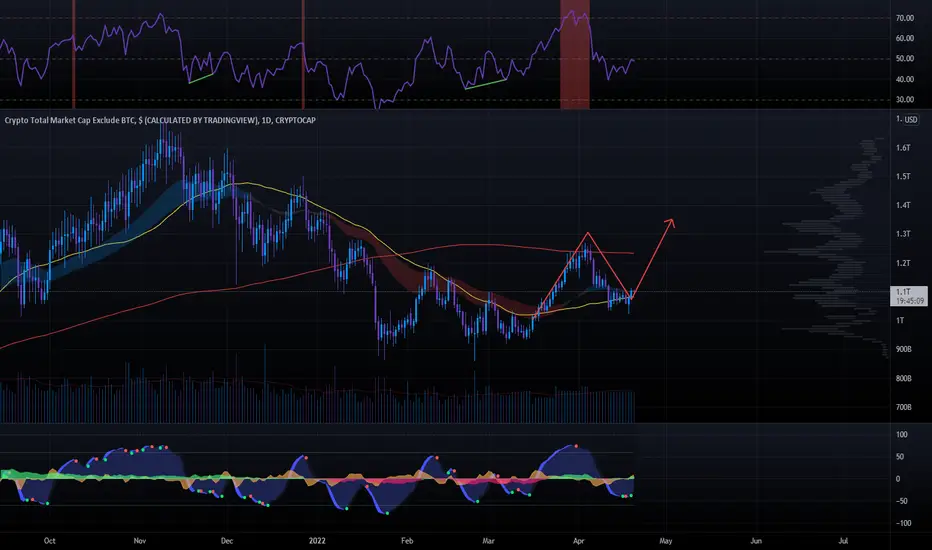Screen dimensions: 932x550
Task: Click the 70.00 level on RSI scale
Action: coord(905,18)
